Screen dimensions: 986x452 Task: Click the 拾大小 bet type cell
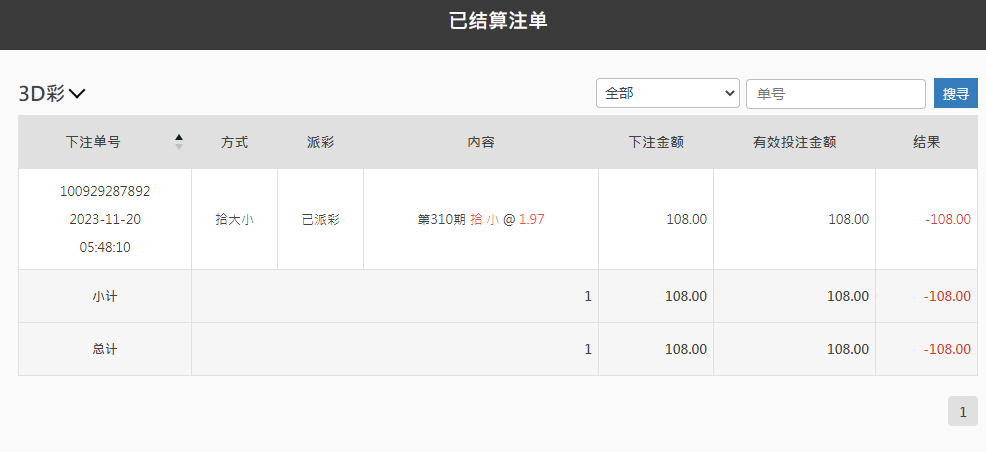(234, 219)
